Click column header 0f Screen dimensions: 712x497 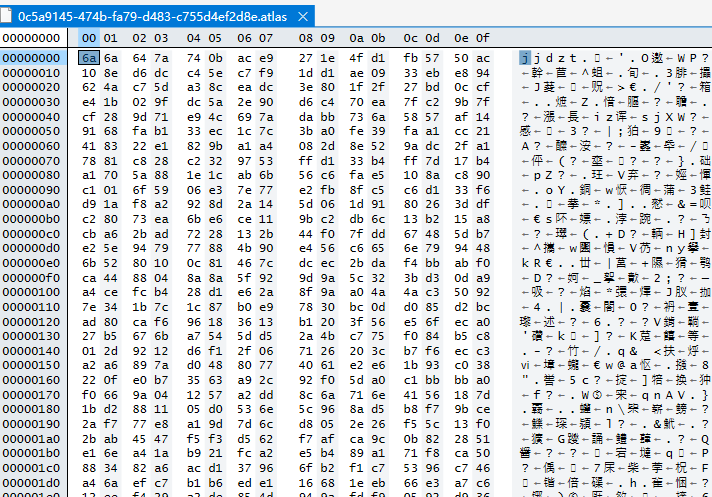coord(483,38)
